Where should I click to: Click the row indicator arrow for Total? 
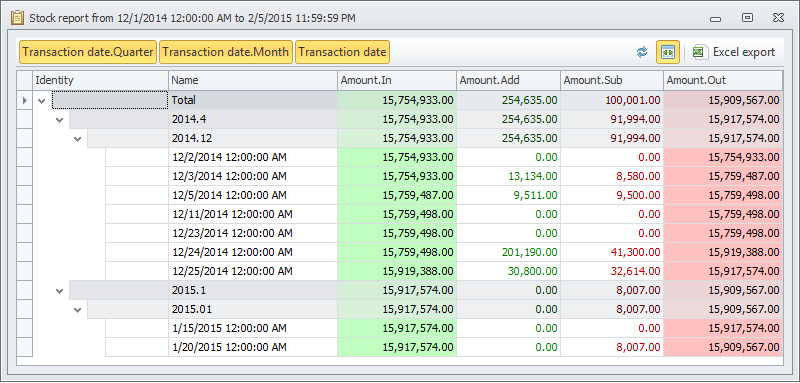click(x=24, y=101)
